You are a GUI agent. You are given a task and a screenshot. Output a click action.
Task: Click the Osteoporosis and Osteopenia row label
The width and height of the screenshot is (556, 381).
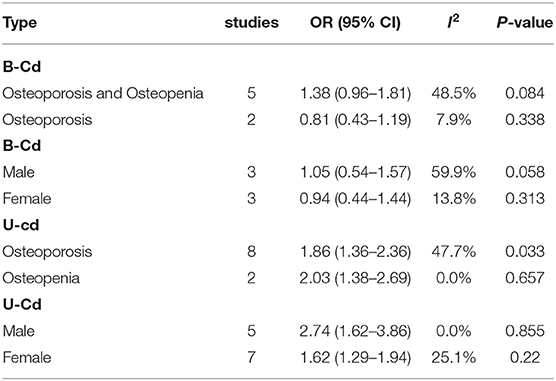(x=103, y=93)
